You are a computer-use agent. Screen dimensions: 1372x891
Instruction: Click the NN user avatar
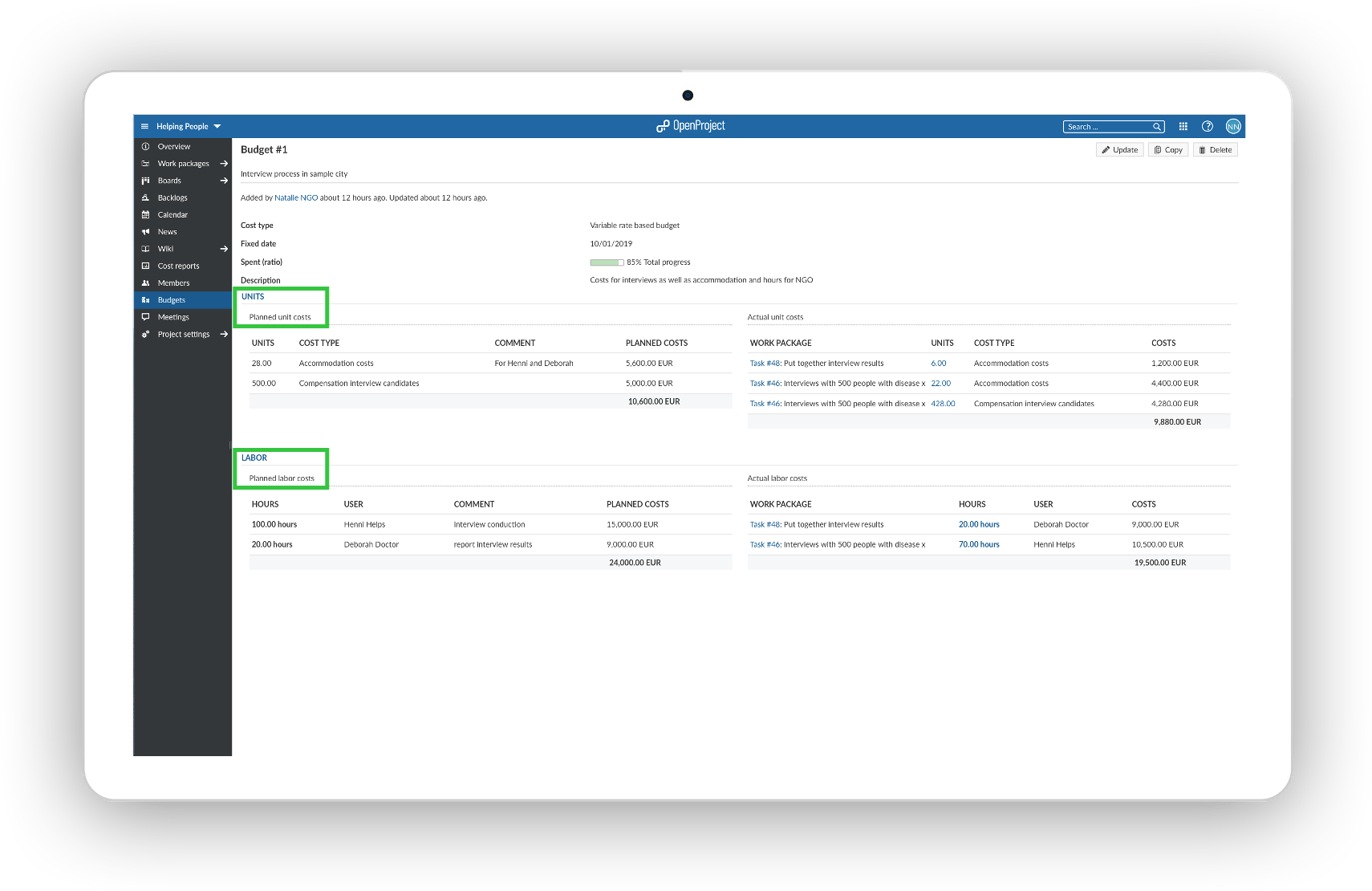1233,127
